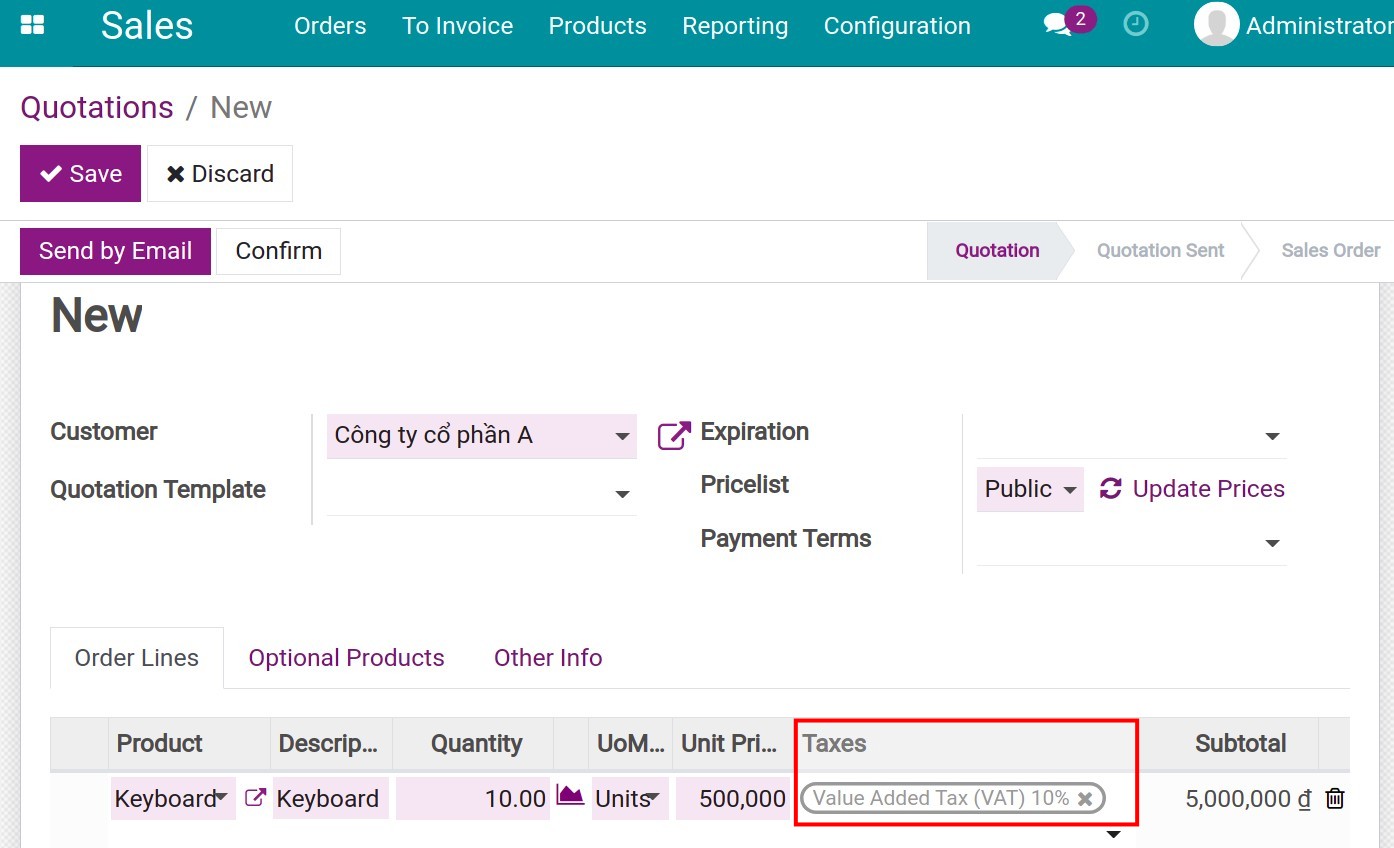Confirm the quotation
Image resolution: width=1394 pixels, height=848 pixels.
278,251
